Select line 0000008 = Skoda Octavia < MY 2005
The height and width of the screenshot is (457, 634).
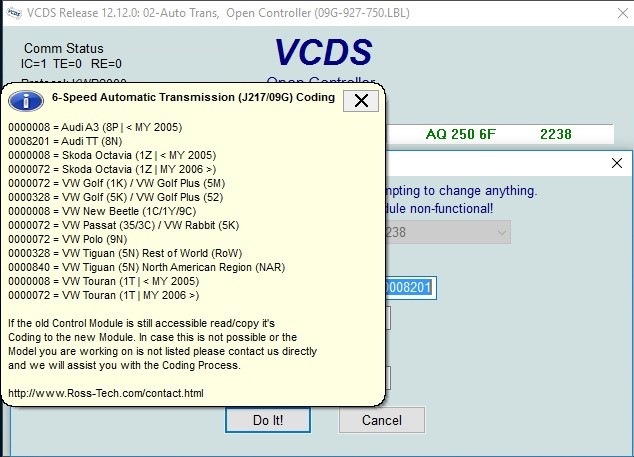tap(112, 155)
